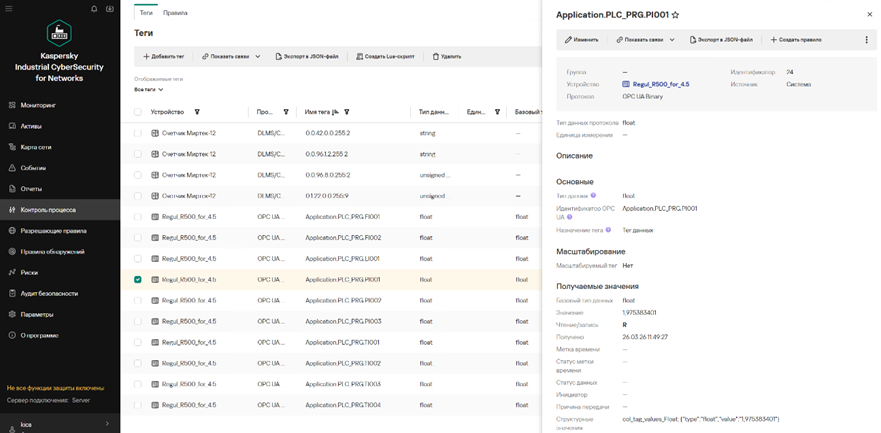Expand the user account menu at sidebar bottom
881x433 pixels.
tap(107, 424)
